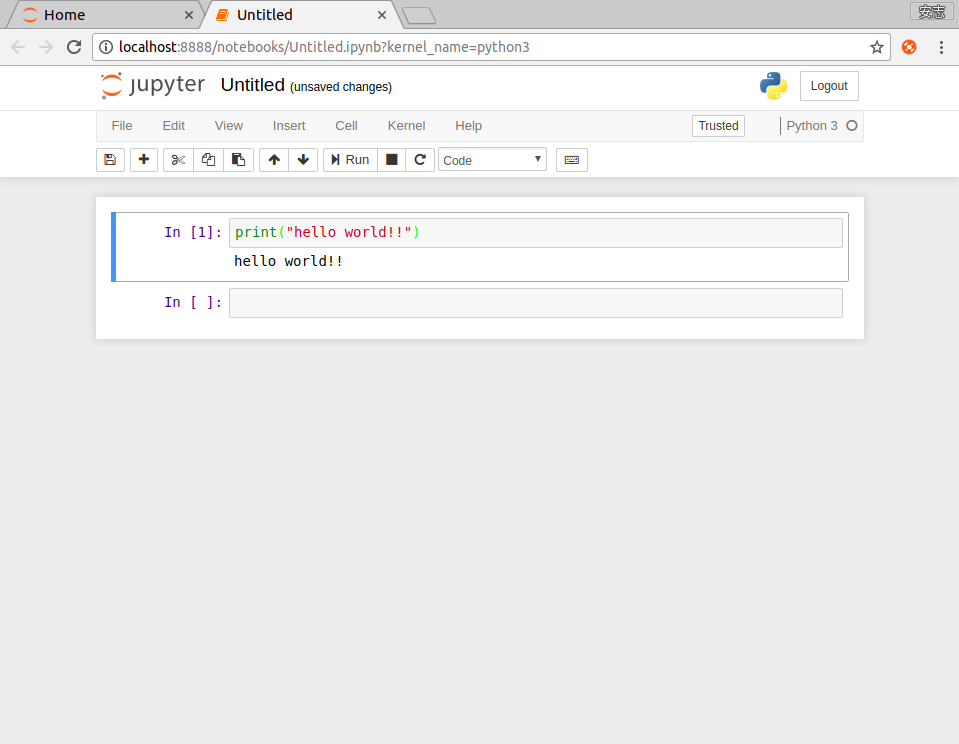Click the orange extension icon
The image size is (959, 744).
(x=909, y=47)
